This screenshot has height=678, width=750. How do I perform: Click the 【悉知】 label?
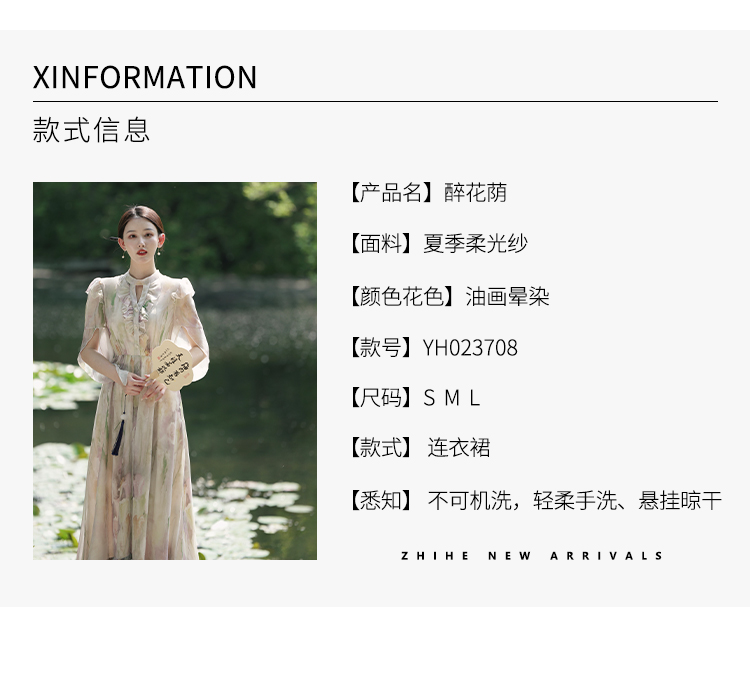pos(381,500)
